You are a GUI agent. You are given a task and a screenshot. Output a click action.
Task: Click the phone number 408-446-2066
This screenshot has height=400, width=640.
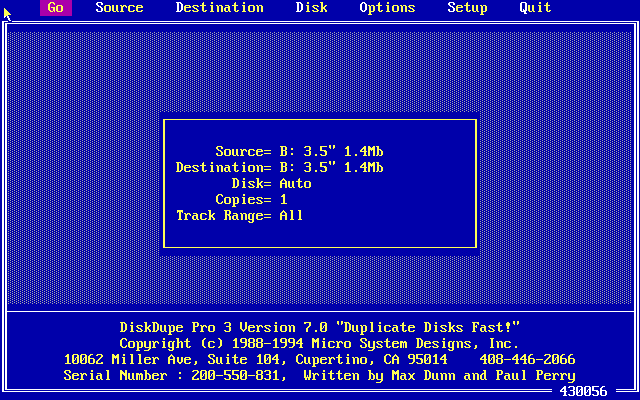(527, 360)
